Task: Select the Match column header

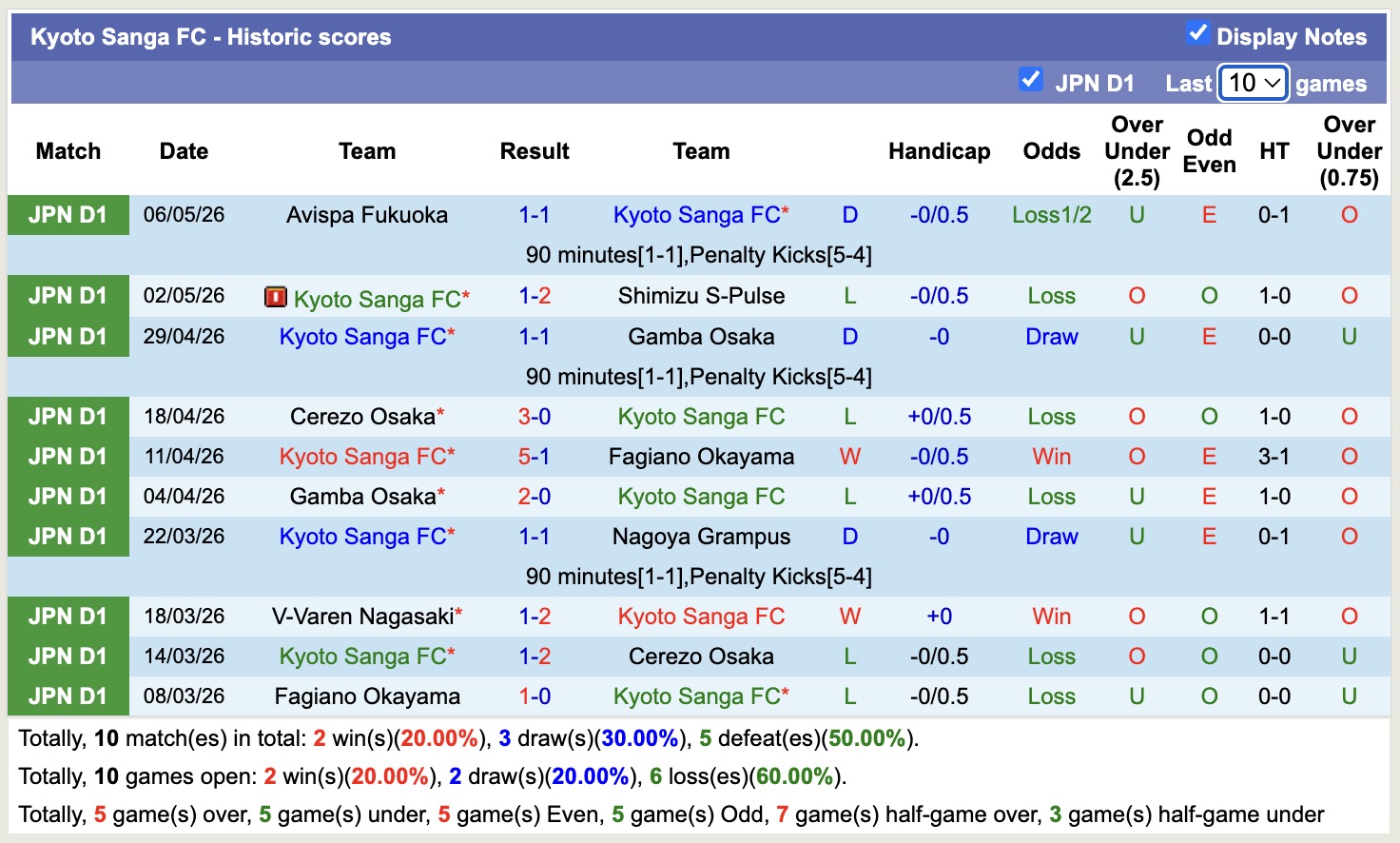Action: point(68,151)
